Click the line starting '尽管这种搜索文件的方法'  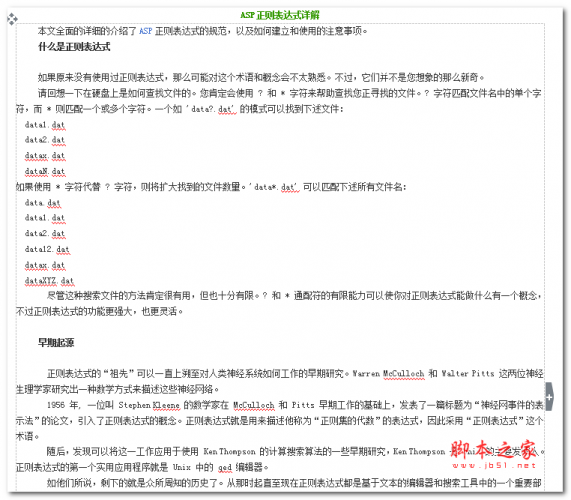pyautogui.click(x=294, y=296)
